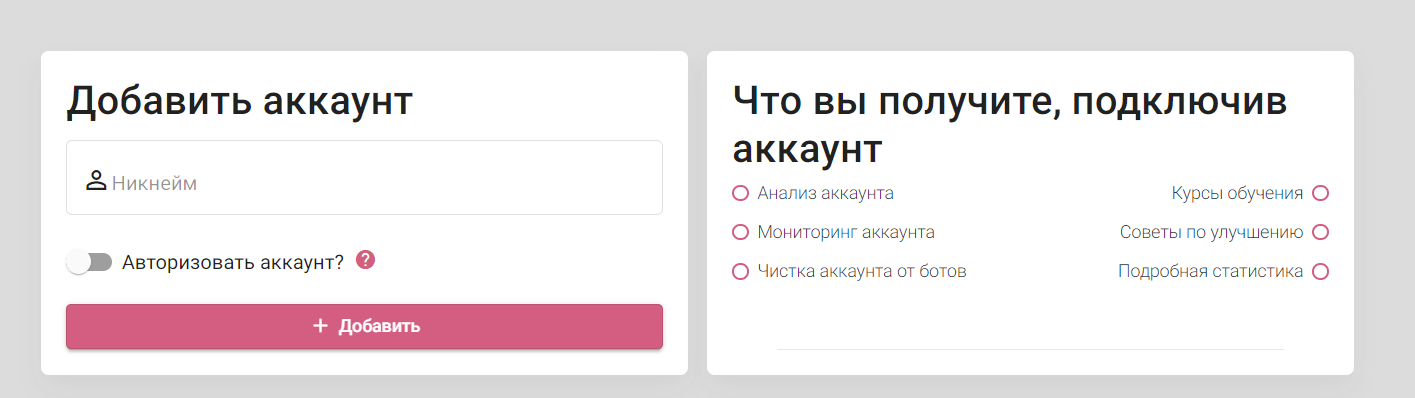Open the question mark help icon
The height and width of the screenshot is (398, 1415).
click(365, 260)
